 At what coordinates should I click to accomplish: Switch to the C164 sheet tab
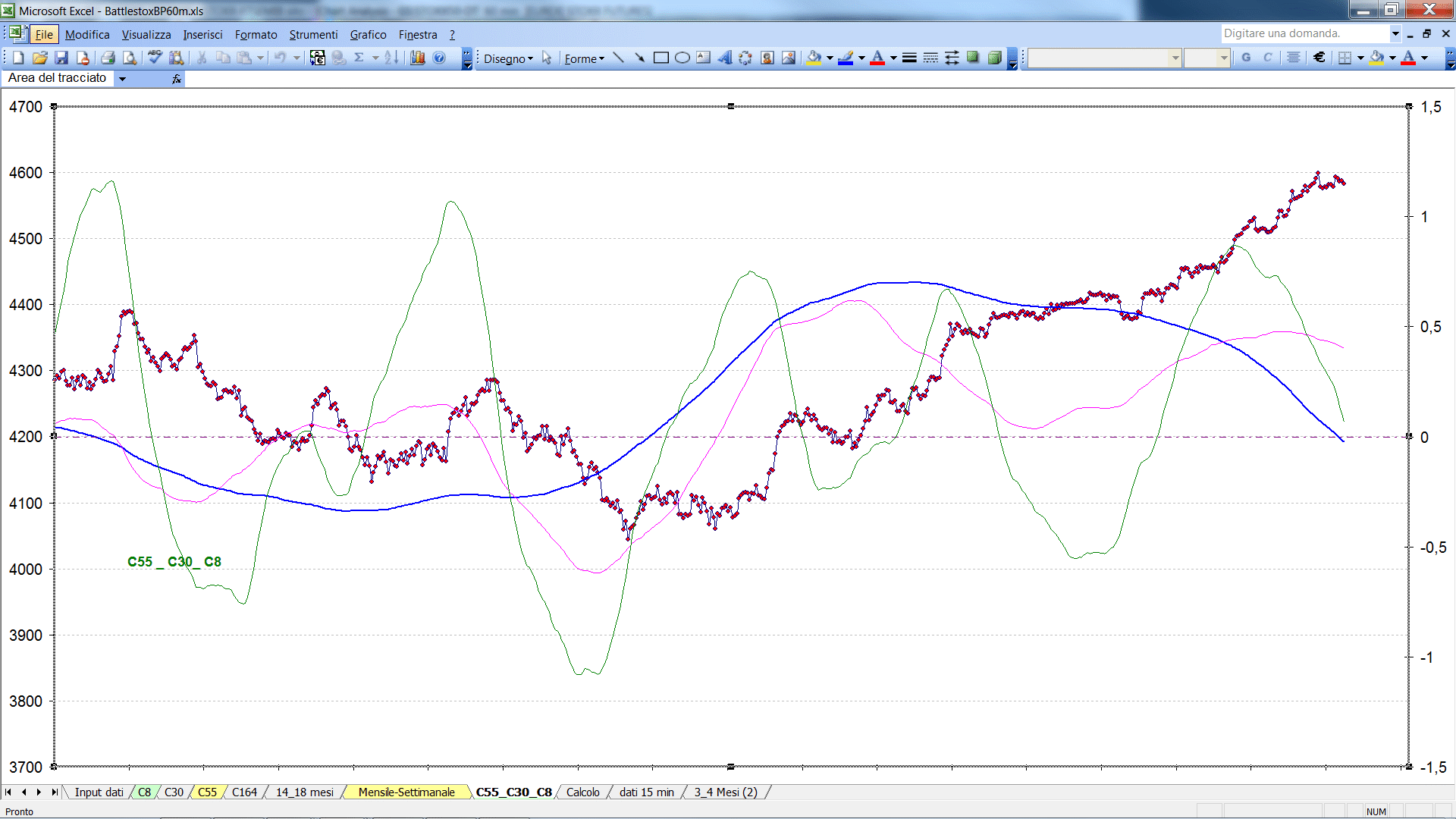[x=244, y=792]
